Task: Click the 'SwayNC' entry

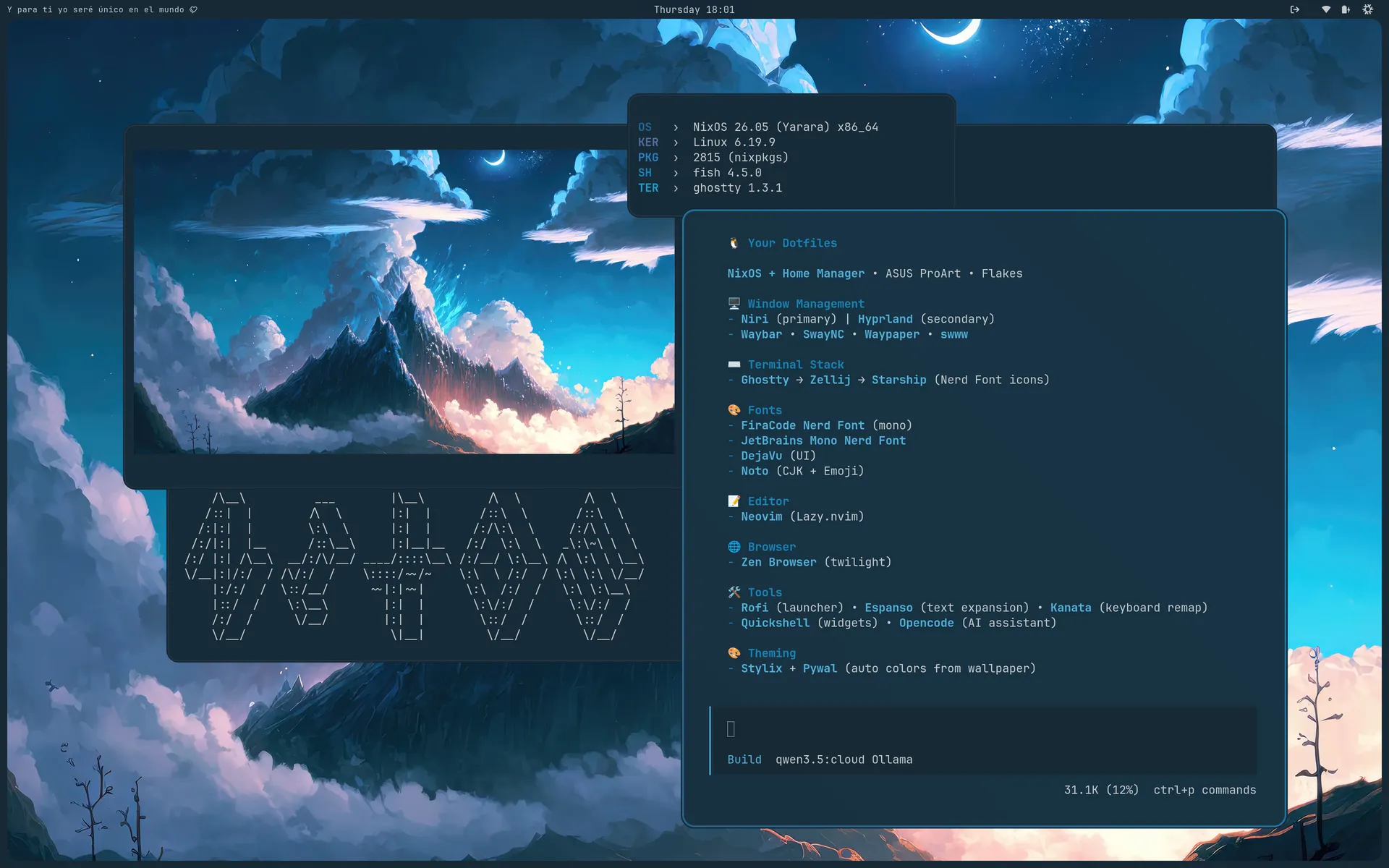Action: click(x=823, y=334)
